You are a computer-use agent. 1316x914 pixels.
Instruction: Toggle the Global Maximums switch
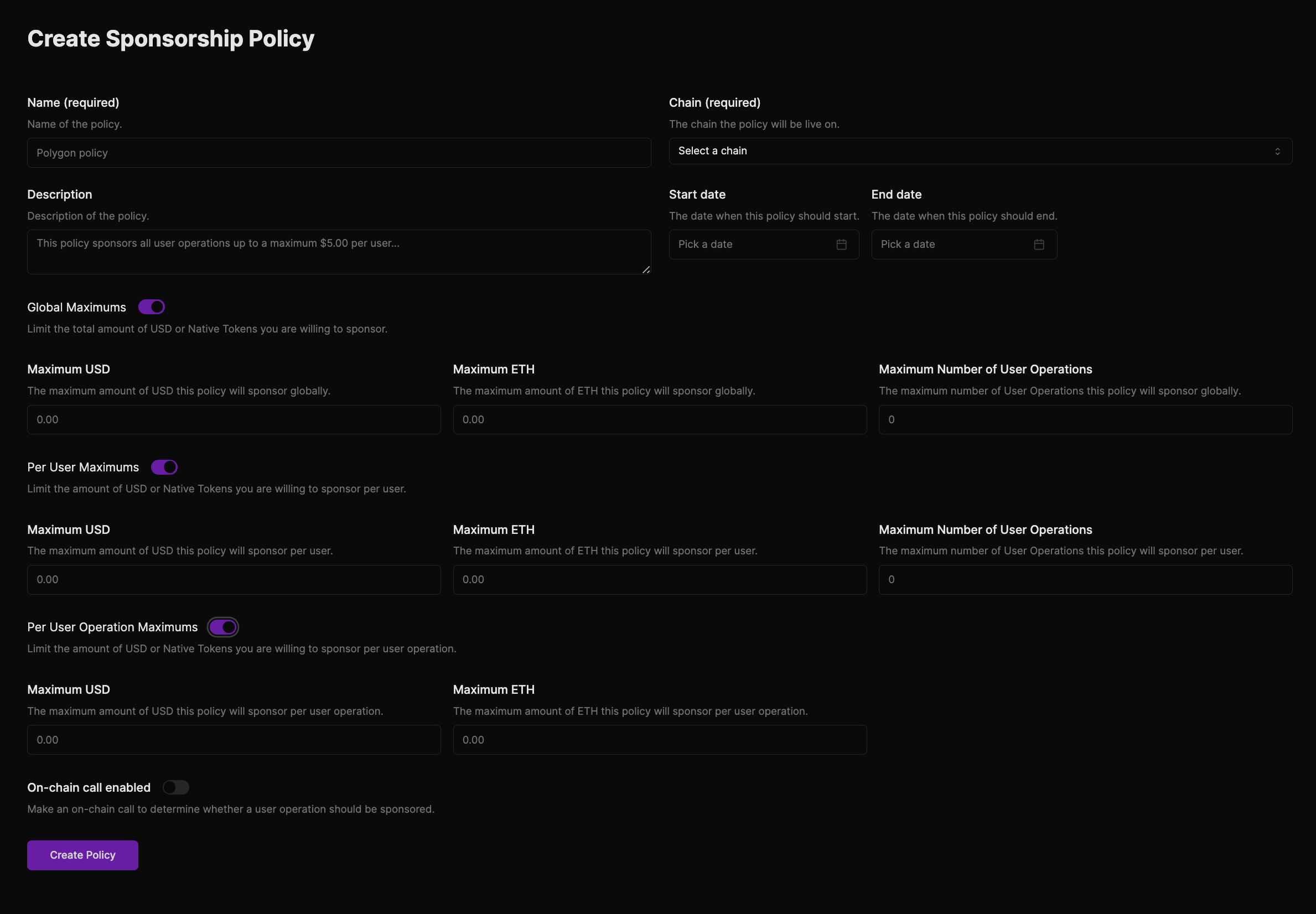(152, 307)
